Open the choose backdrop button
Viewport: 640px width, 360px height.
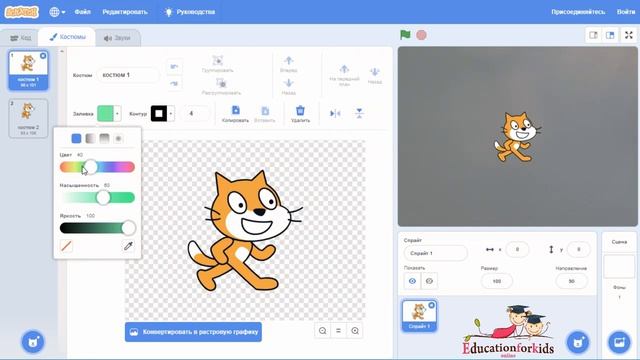click(619, 342)
